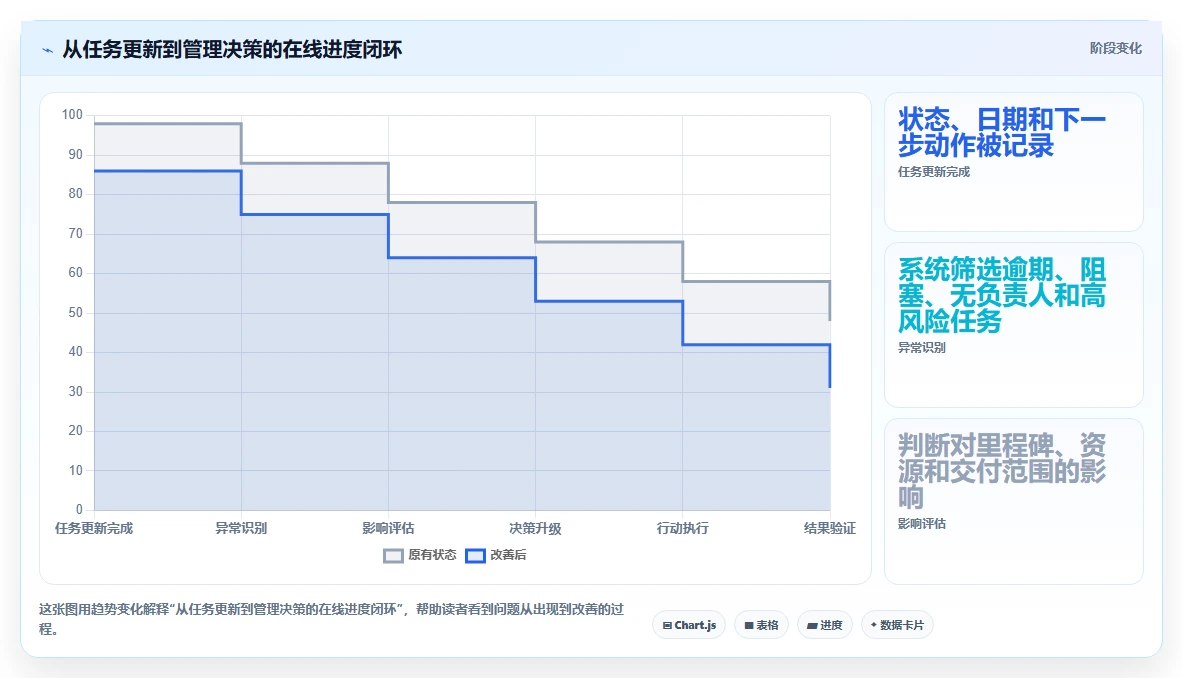Click the 阶段变化 label in header
The height and width of the screenshot is (678, 1183).
1115,48
